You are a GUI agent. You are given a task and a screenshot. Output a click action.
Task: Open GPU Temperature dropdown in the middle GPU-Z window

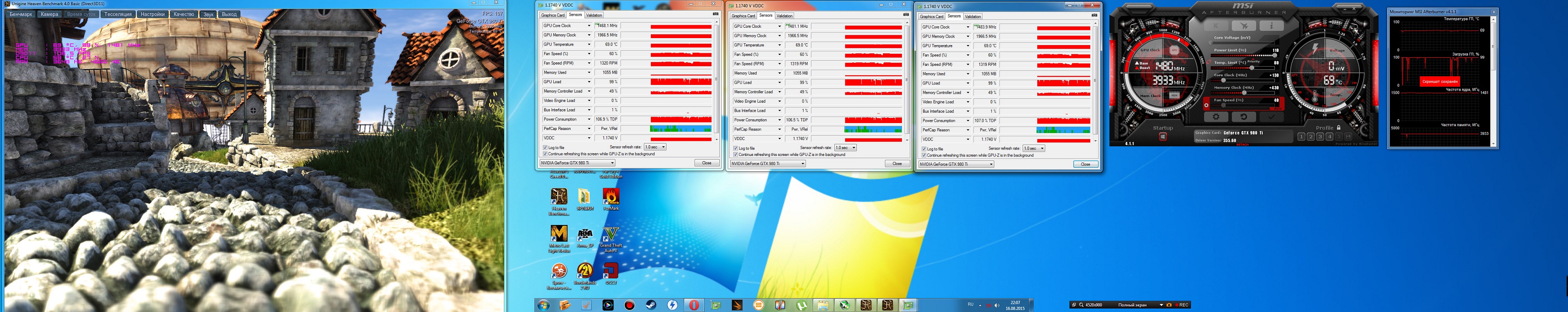pos(779,45)
